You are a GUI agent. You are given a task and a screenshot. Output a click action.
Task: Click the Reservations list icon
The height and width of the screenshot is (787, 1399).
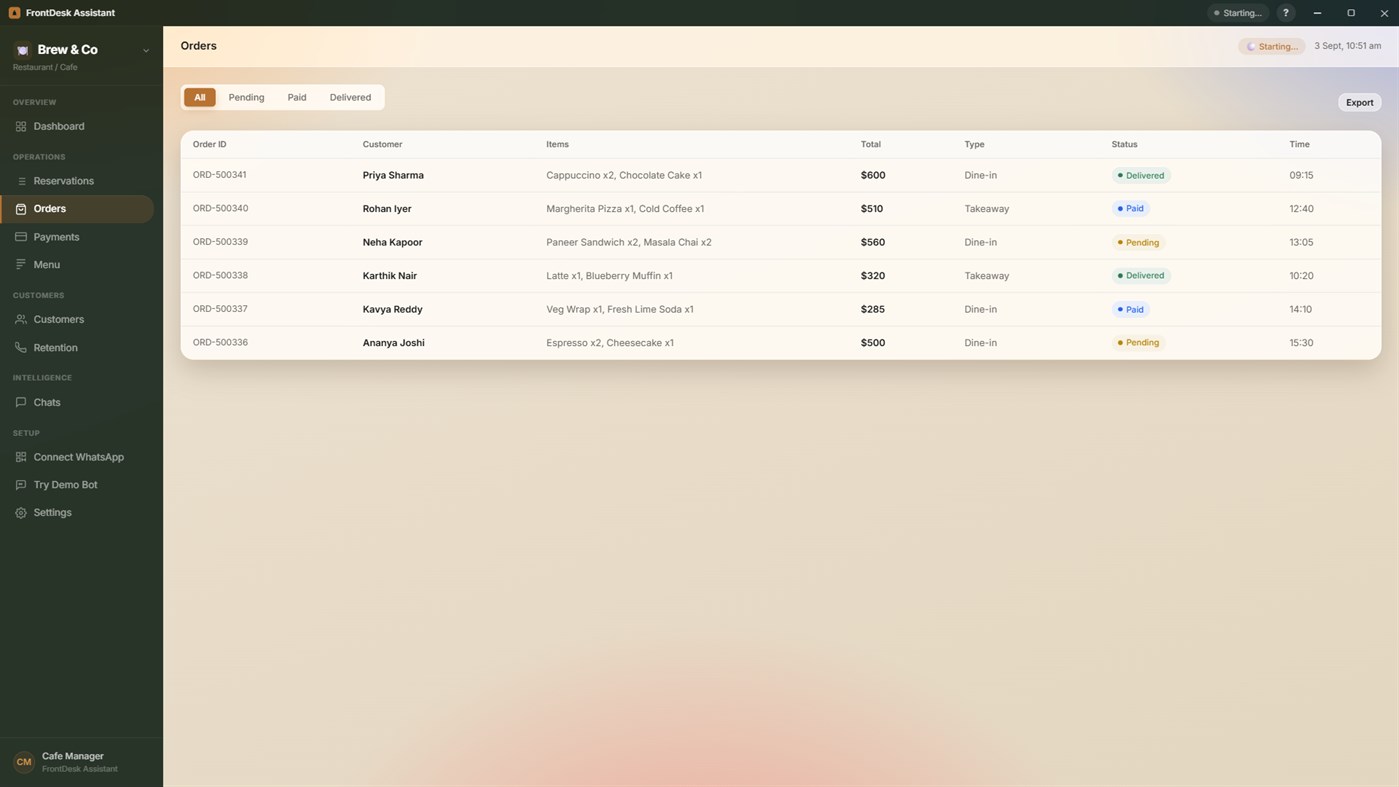click(x=21, y=181)
